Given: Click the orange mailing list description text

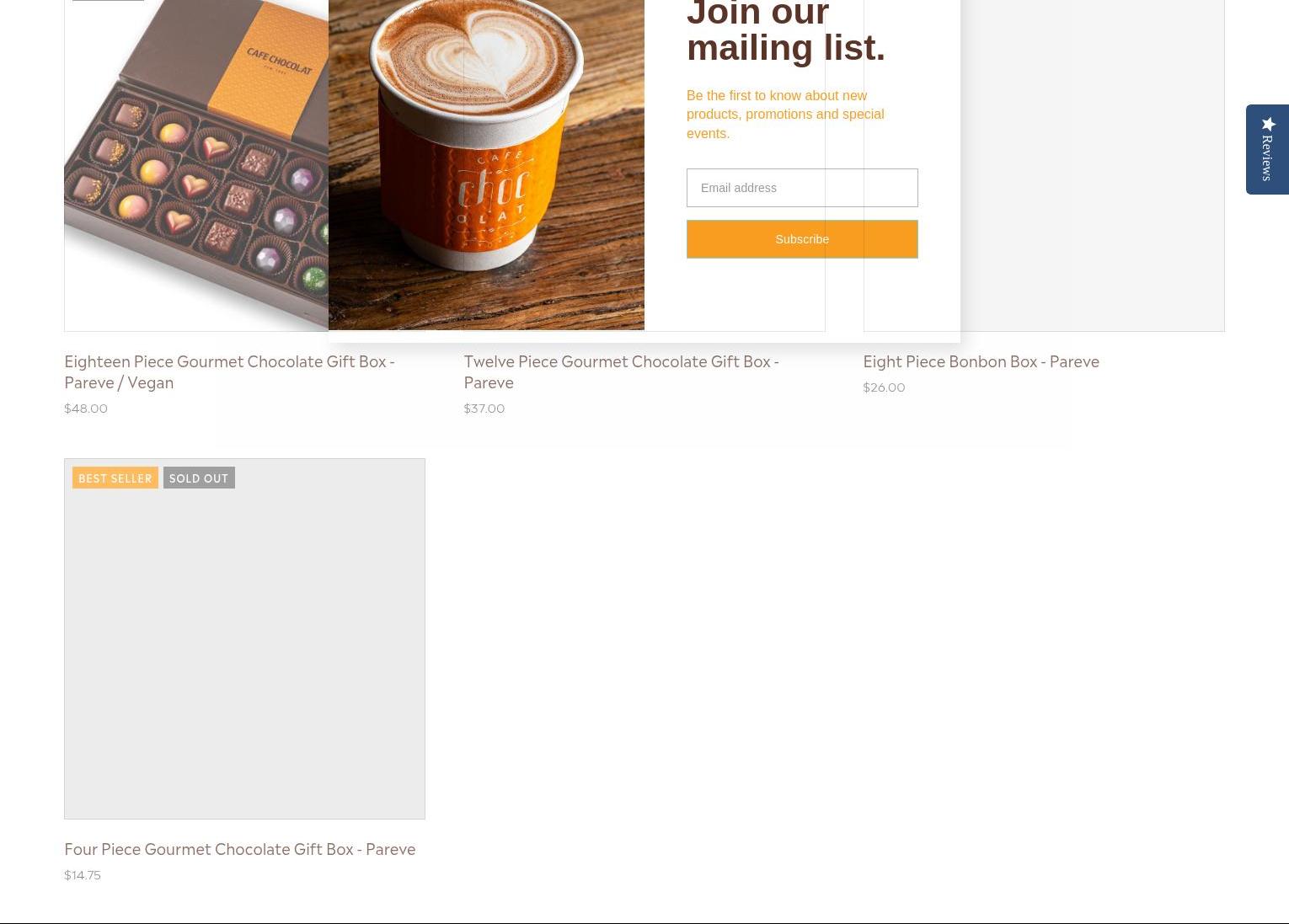Looking at the screenshot, I should pyautogui.click(x=785, y=115).
